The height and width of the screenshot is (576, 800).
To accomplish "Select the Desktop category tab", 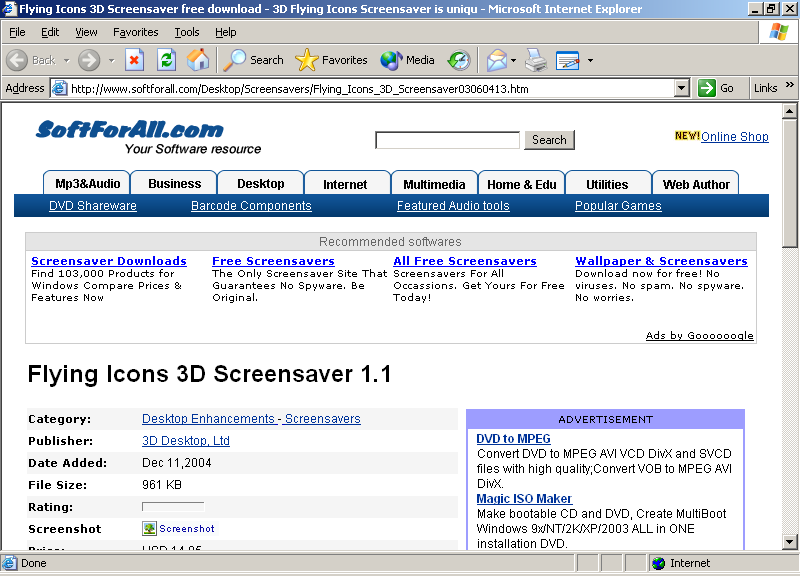I will 261,183.
